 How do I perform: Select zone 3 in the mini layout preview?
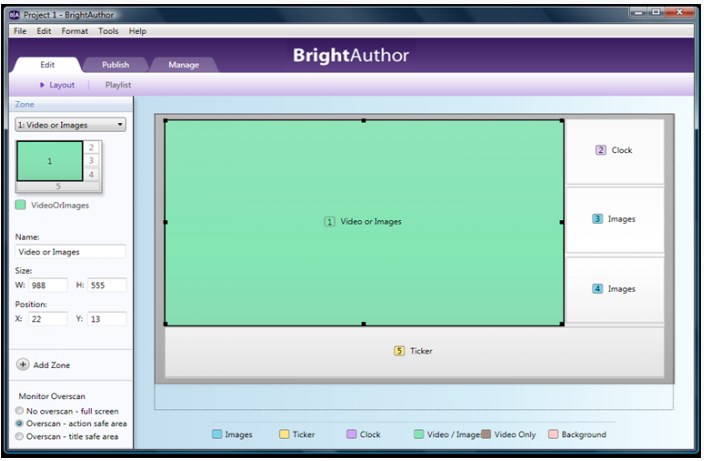pos(91,161)
